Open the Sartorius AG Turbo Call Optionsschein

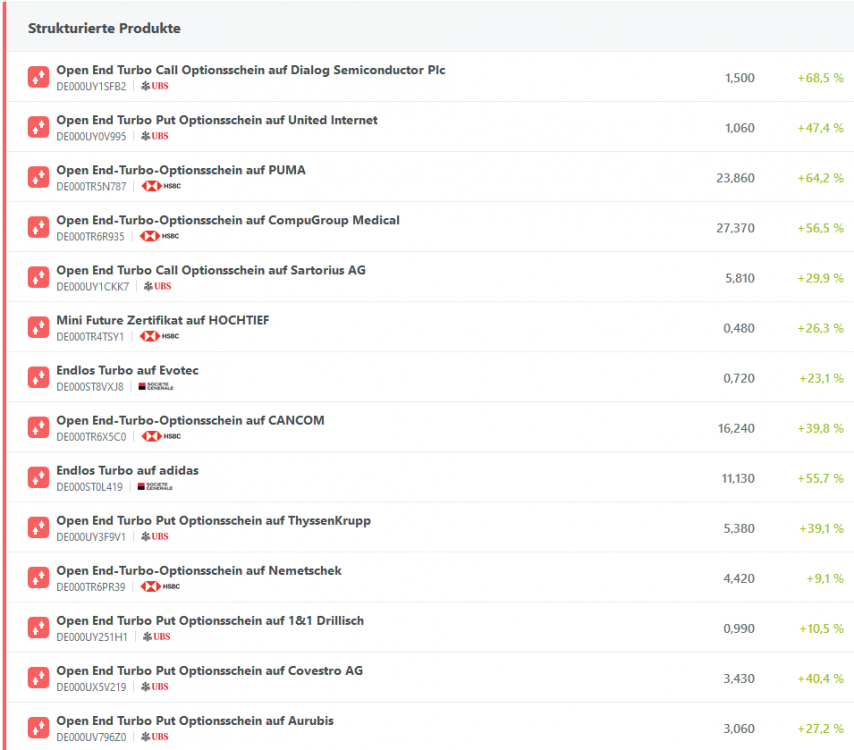(x=211, y=270)
